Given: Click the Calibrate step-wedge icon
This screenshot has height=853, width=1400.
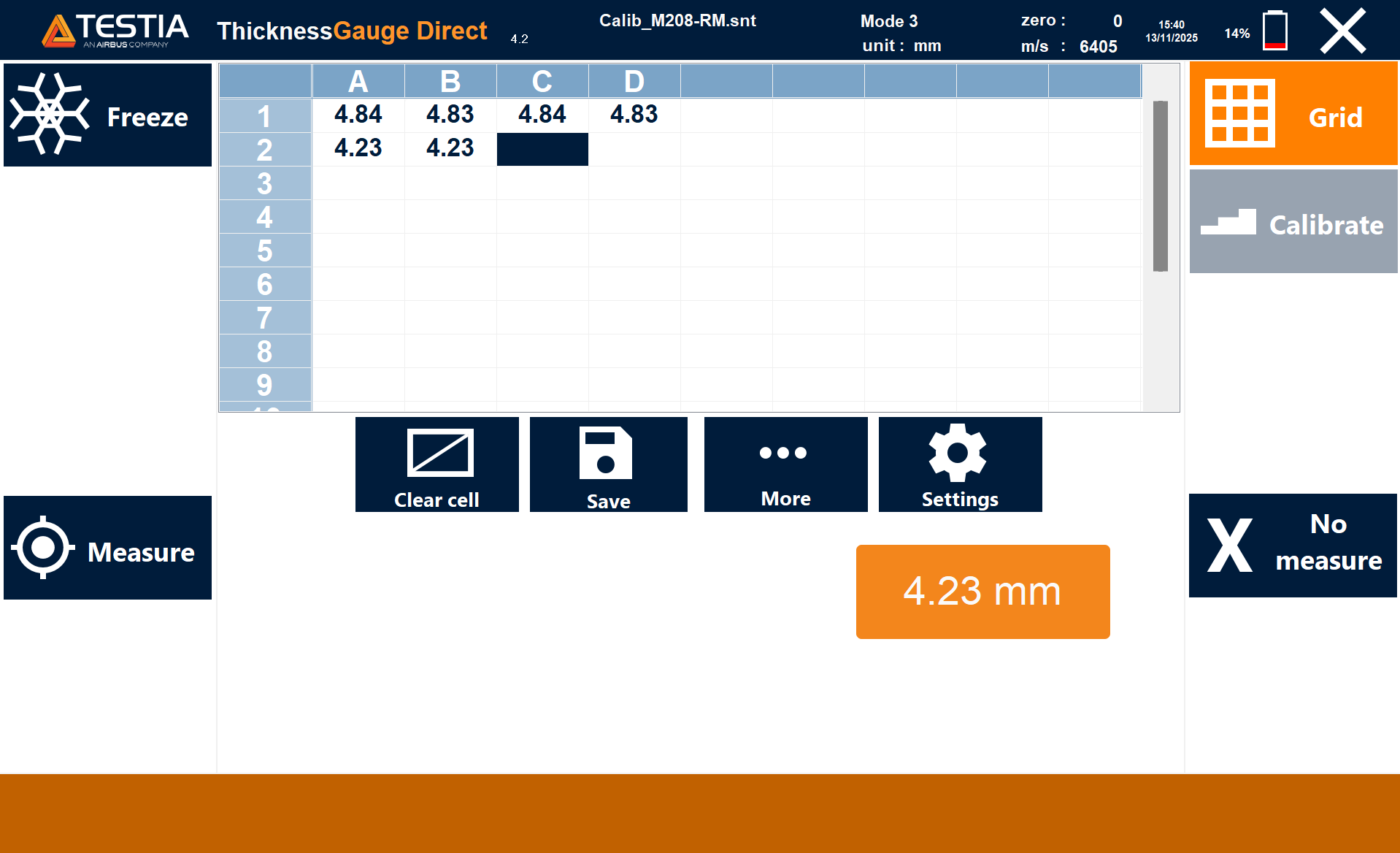Looking at the screenshot, I should click(x=1228, y=223).
